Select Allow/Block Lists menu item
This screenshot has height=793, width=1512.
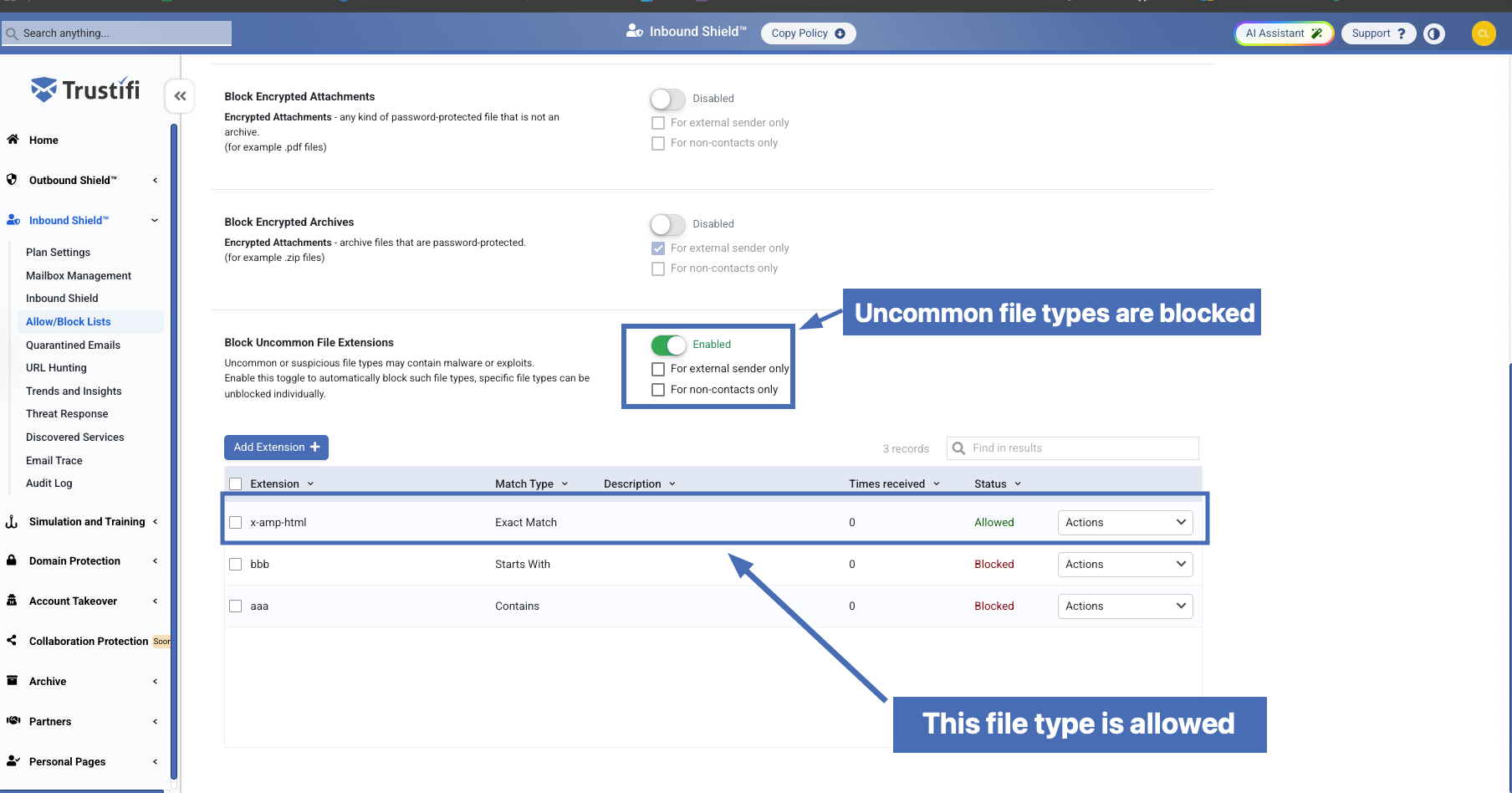pyautogui.click(x=90, y=321)
